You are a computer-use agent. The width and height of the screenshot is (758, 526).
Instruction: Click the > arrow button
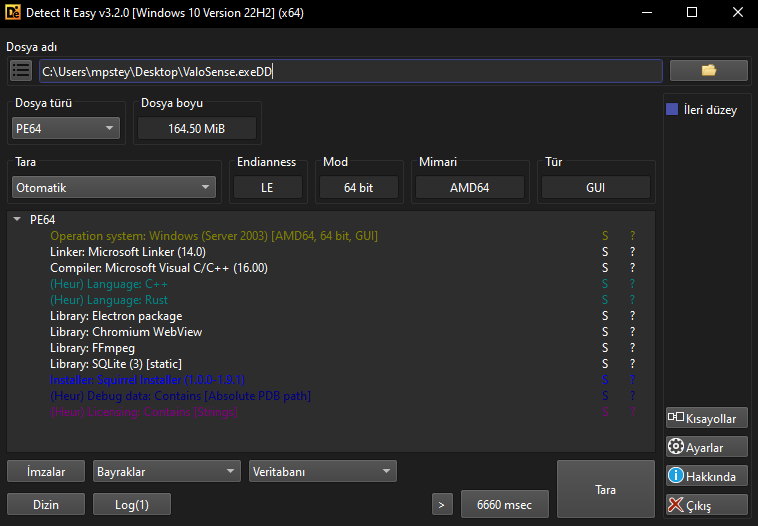point(442,504)
